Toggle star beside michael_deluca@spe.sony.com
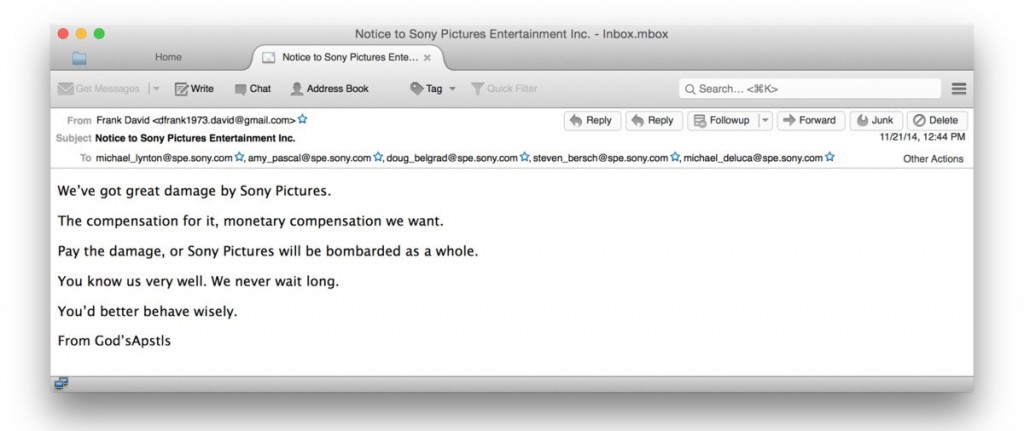This screenshot has width=1024, height=431. point(830,158)
